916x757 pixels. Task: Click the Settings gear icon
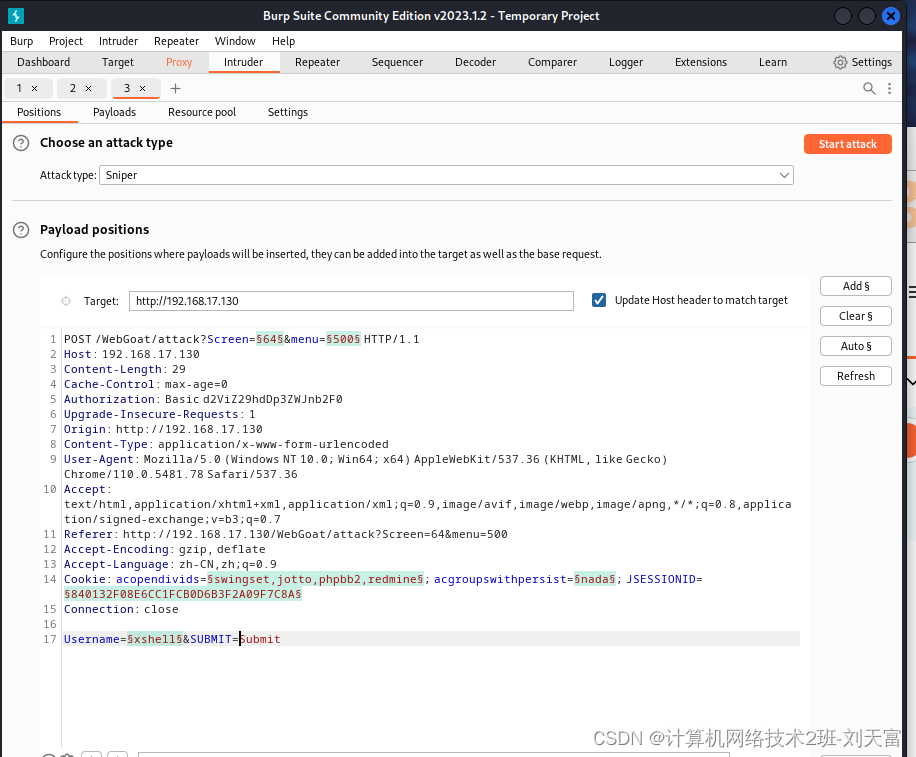click(840, 62)
